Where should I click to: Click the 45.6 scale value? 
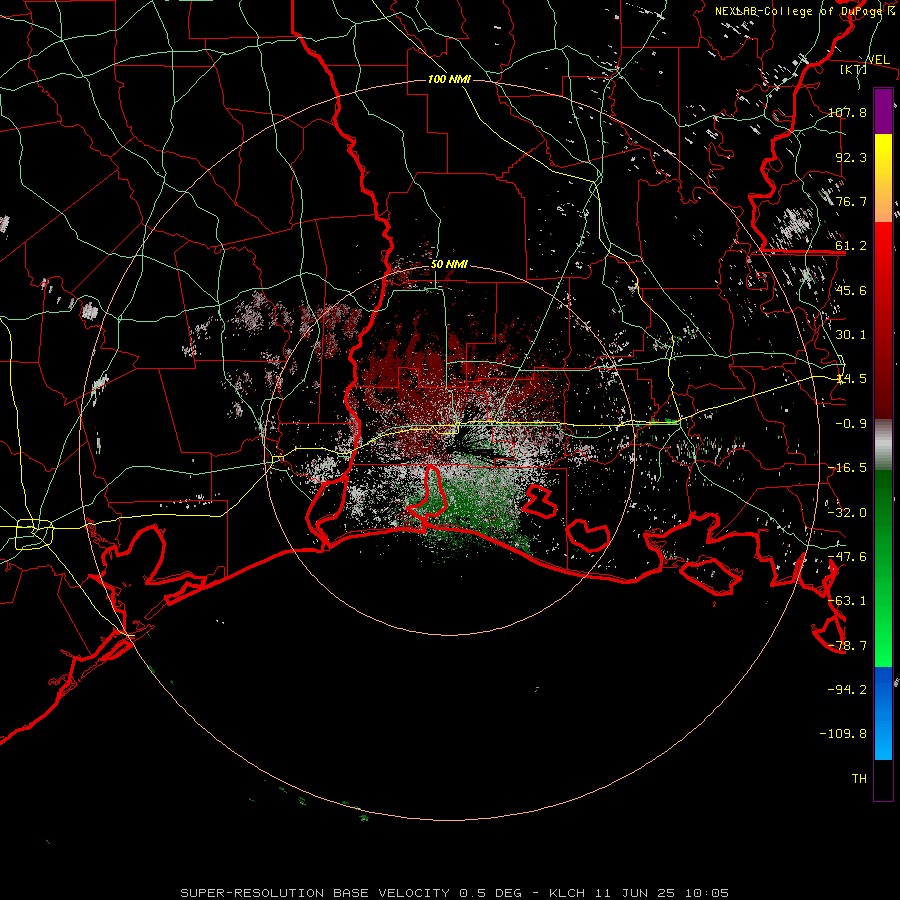(x=851, y=290)
